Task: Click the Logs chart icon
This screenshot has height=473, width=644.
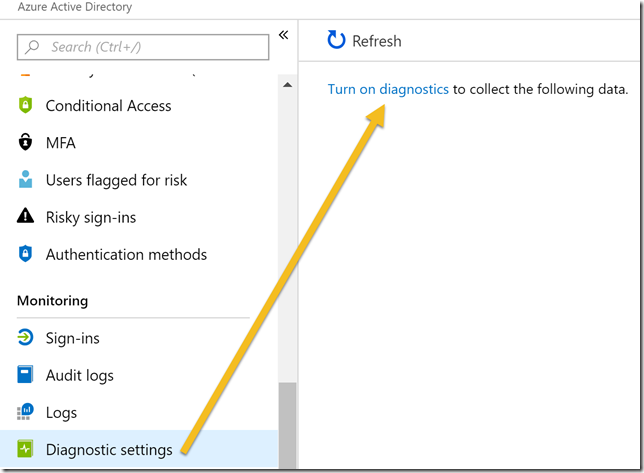Action: 25,411
